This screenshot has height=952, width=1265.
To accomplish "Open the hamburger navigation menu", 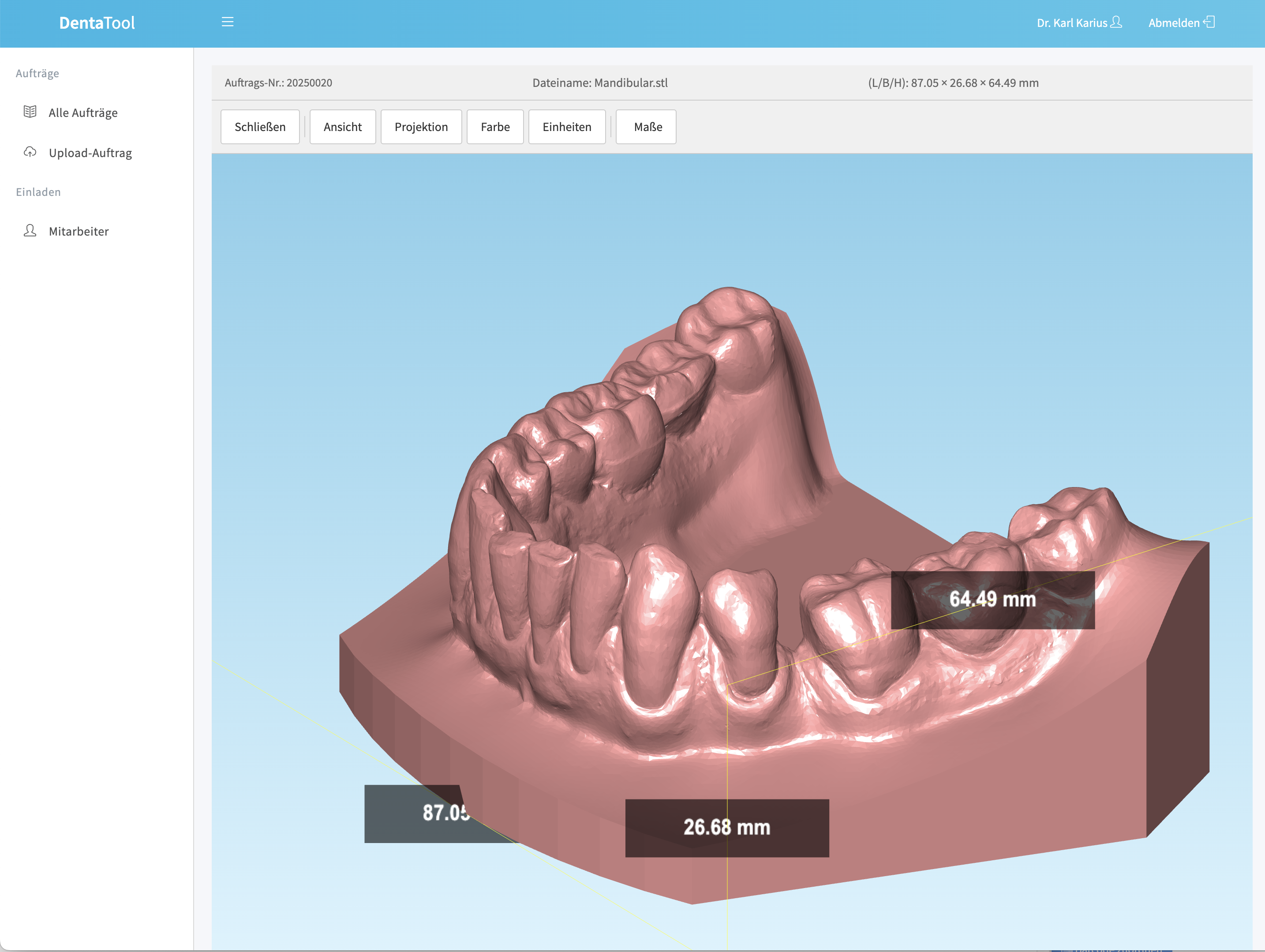I will (x=228, y=22).
